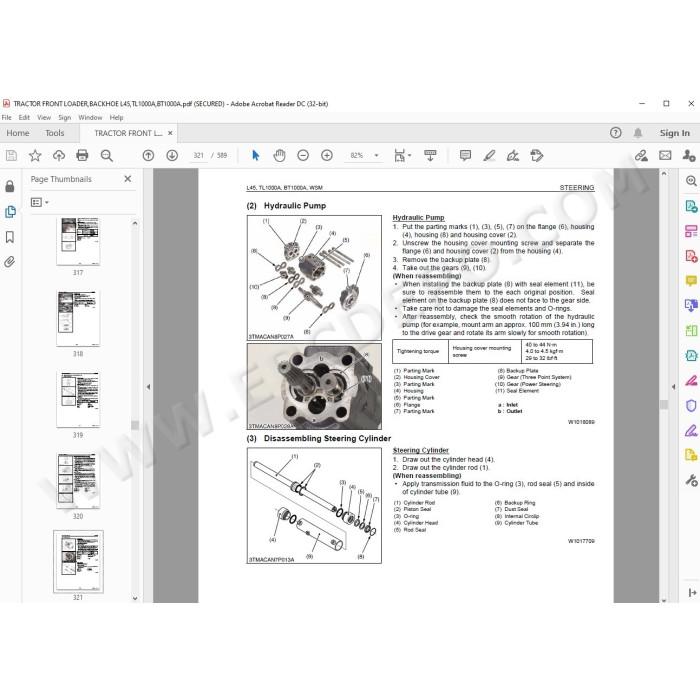Select the Highlight text pen tool
700x700 pixels.
[489, 155]
